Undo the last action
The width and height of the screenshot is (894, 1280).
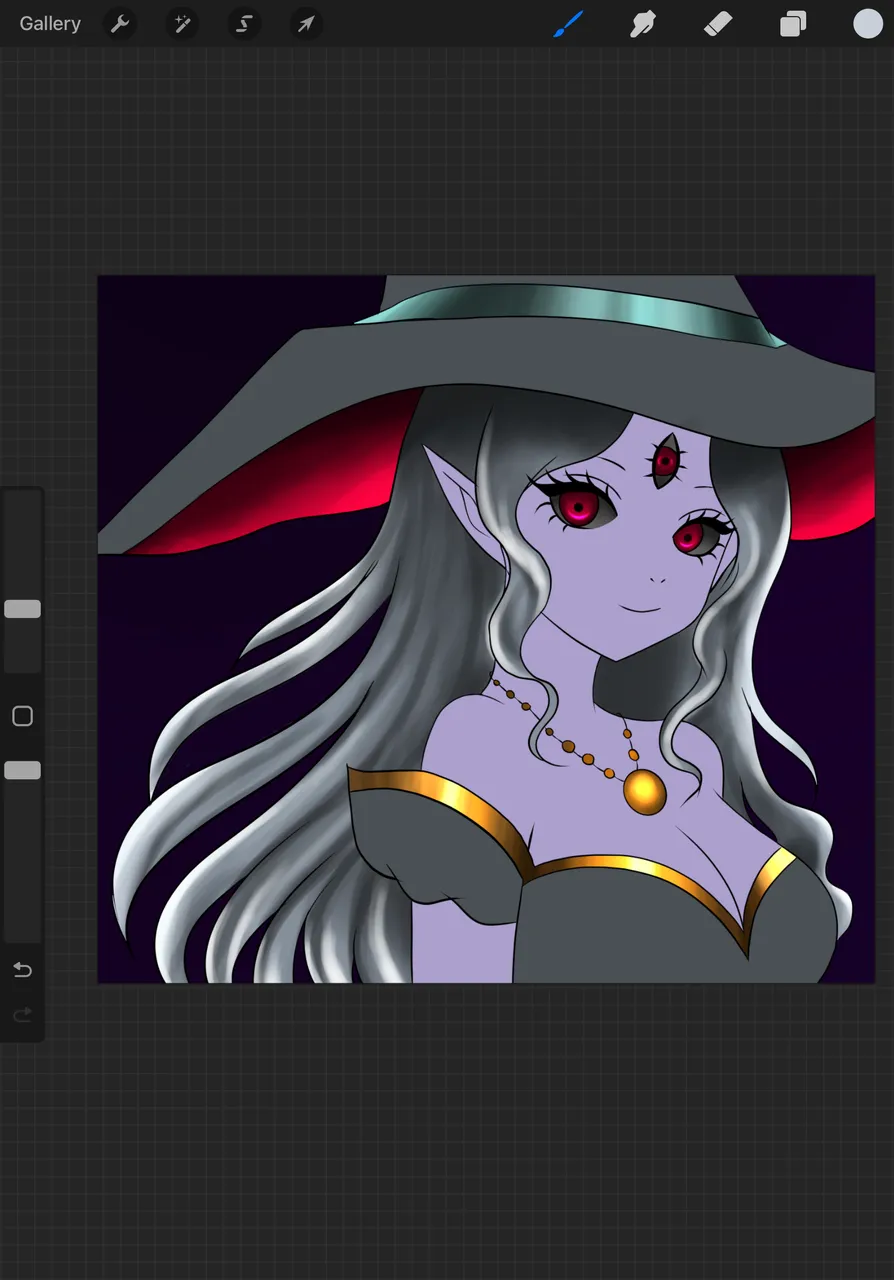click(x=22, y=970)
